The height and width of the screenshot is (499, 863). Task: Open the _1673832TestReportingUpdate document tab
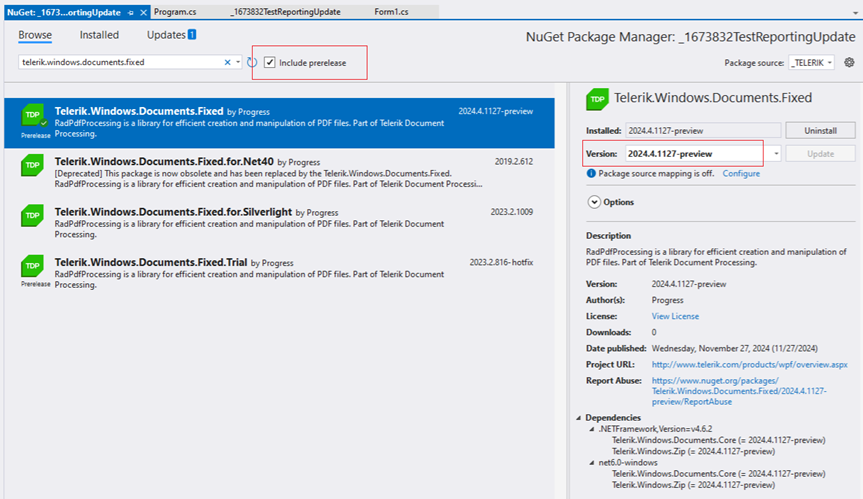coord(285,12)
